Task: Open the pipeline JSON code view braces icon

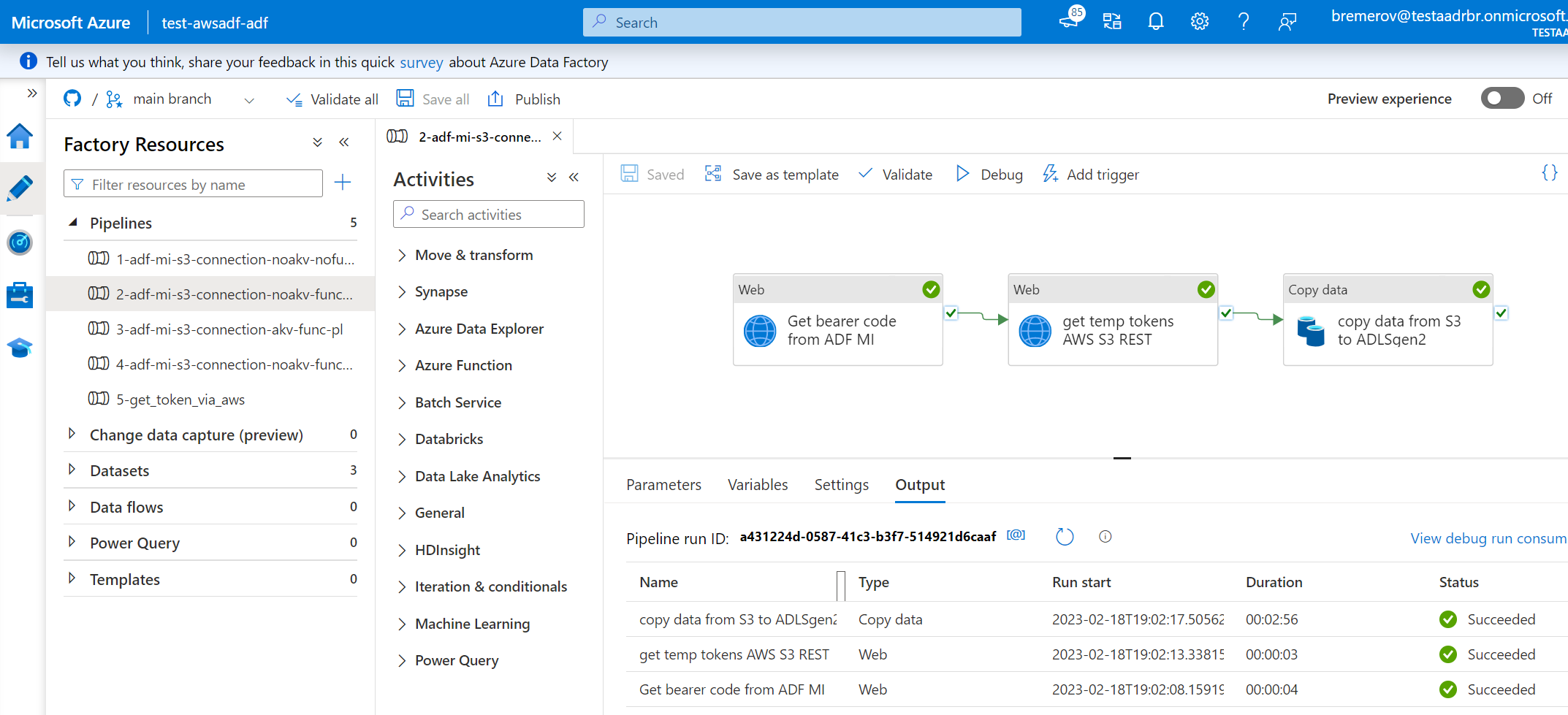Action: [x=1549, y=173]
